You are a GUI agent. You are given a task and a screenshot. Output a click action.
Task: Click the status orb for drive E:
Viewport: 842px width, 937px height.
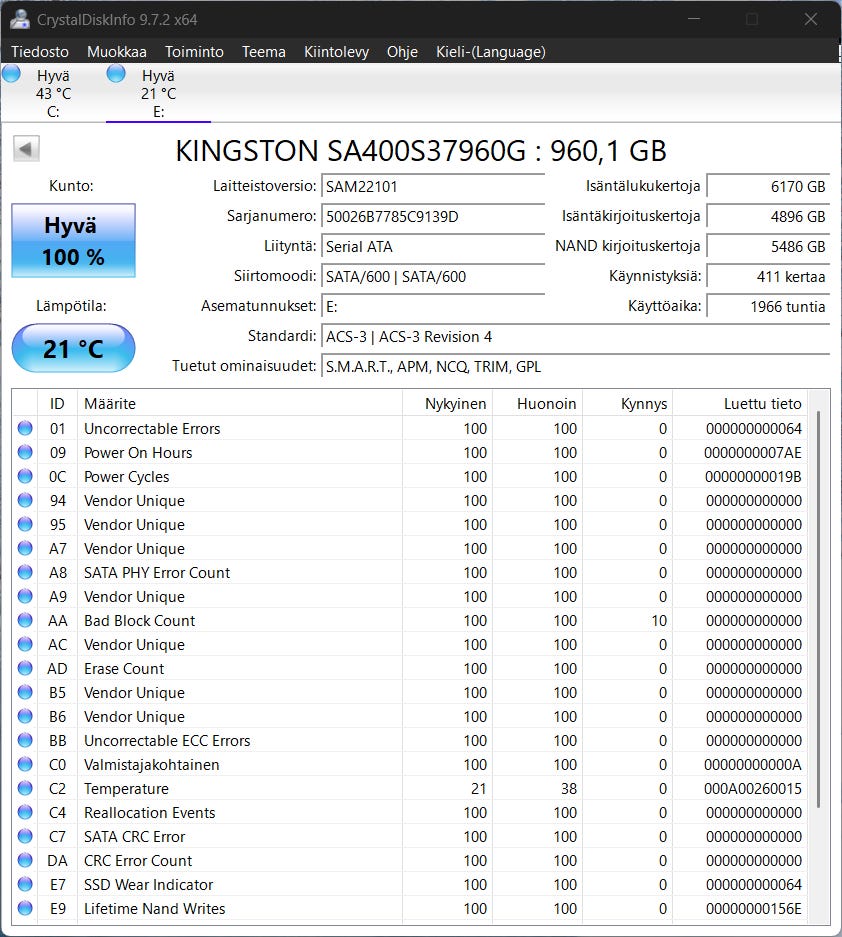[116, 74]
